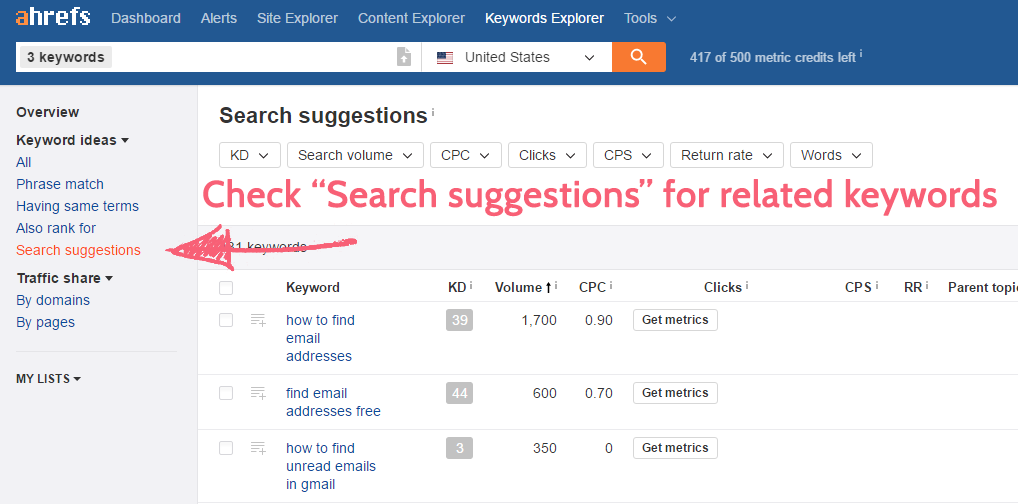1018x504 pixels.
Task: Click the info icon next to Volume column
Action: click(556, 285)
